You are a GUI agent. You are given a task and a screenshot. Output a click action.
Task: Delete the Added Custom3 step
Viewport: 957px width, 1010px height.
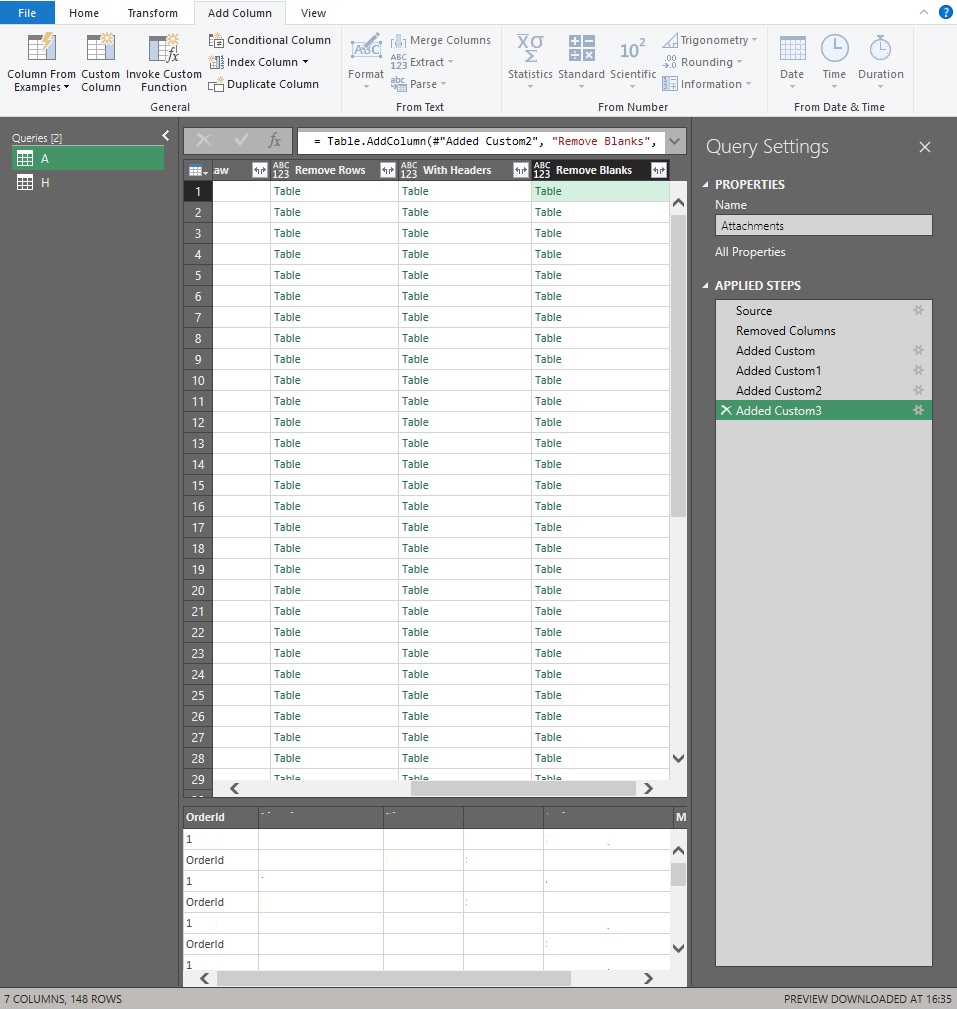click(x=726, y=410)
